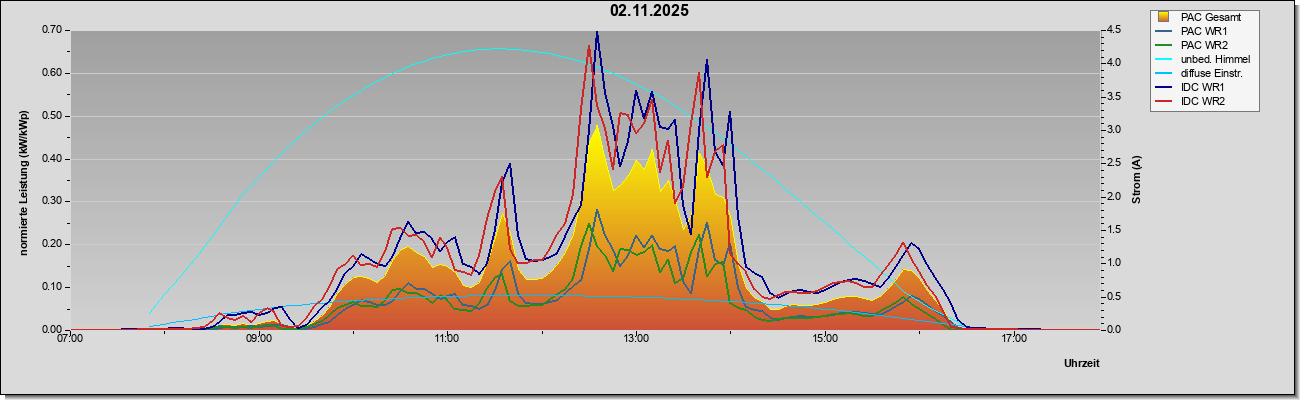Screen dimensions: 1300x400
Task: Click the 0.70 value on left axis
Action: tap(52, 30)
